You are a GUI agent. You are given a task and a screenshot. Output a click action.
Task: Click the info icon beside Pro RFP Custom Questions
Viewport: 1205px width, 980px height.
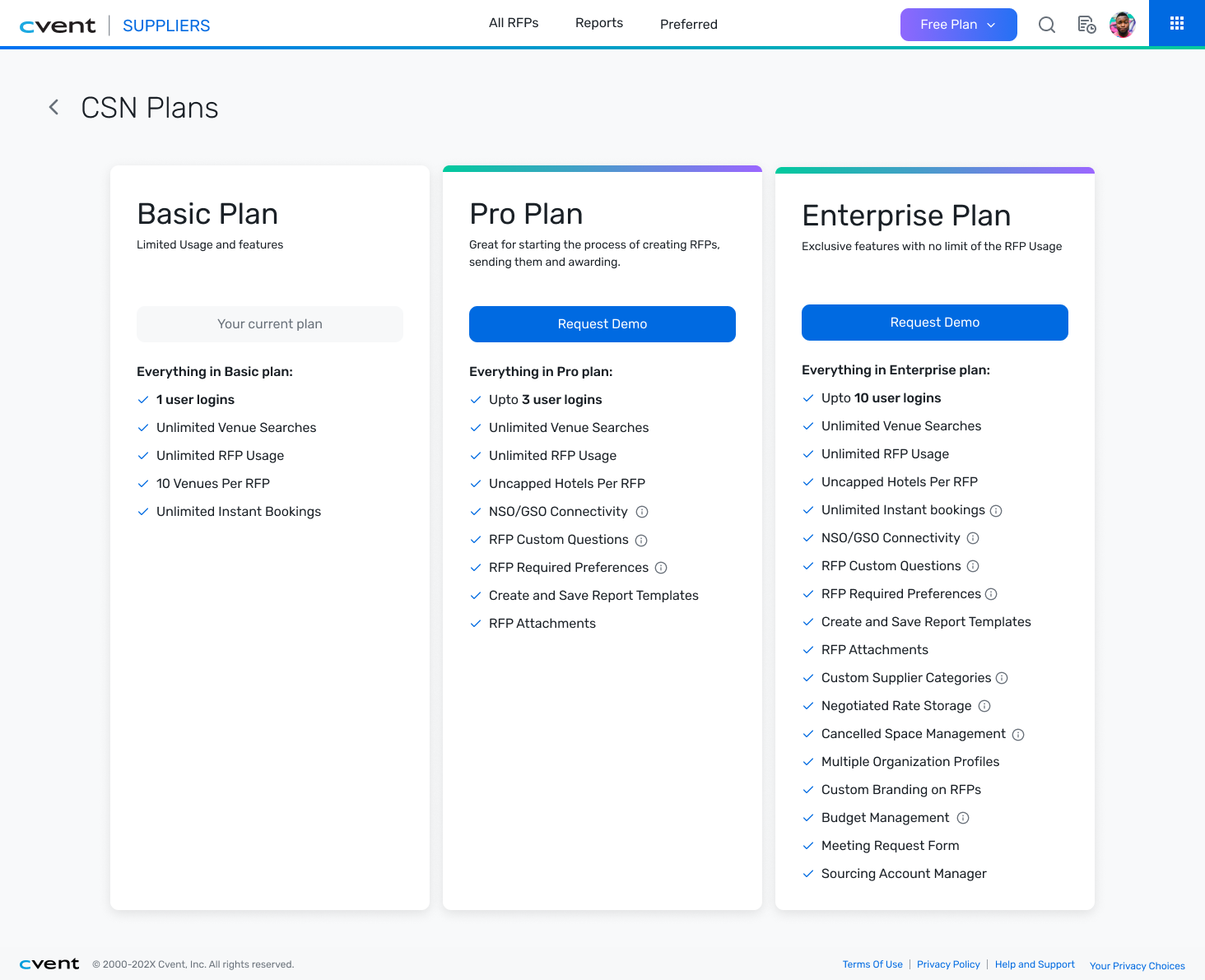pos(641,541)
